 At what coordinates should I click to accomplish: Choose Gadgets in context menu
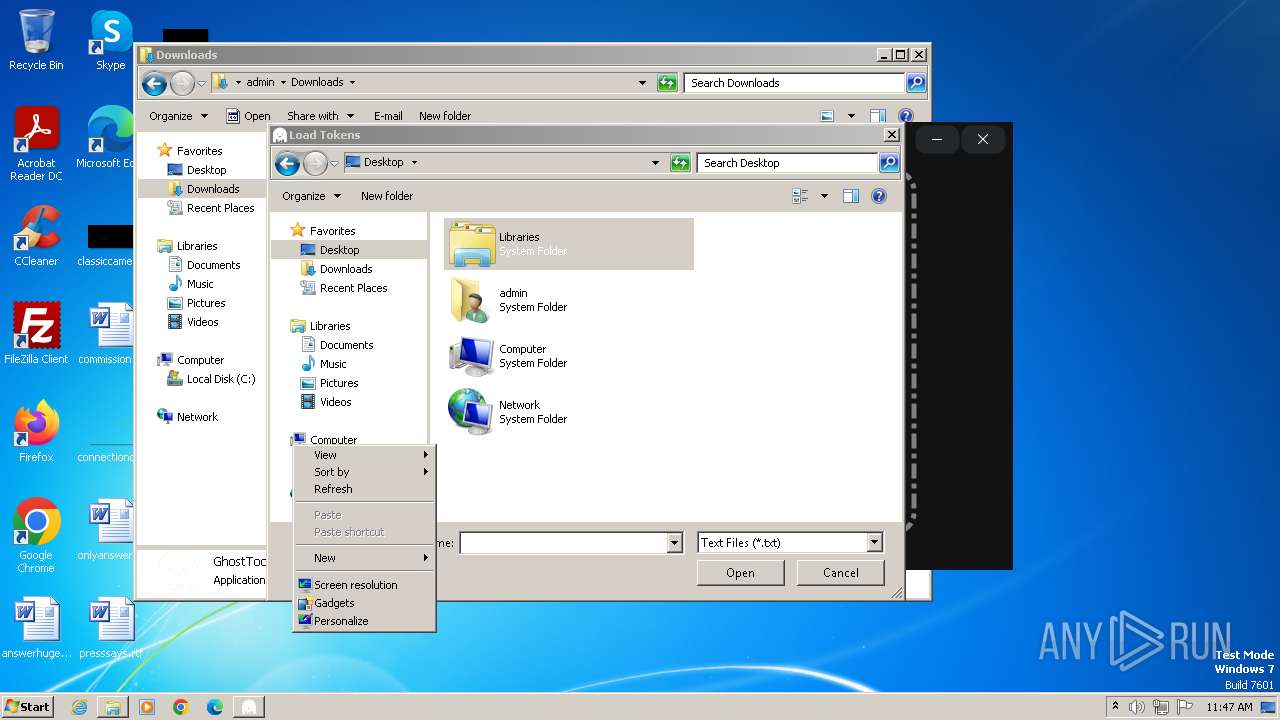pyautogui.click(x=364, y=603)
